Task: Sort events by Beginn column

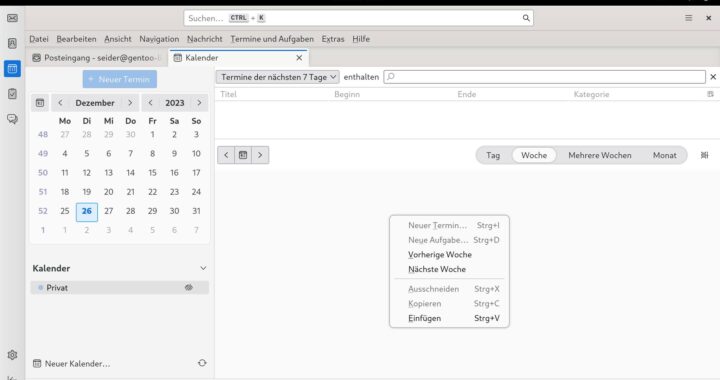Action: (347, 94)
